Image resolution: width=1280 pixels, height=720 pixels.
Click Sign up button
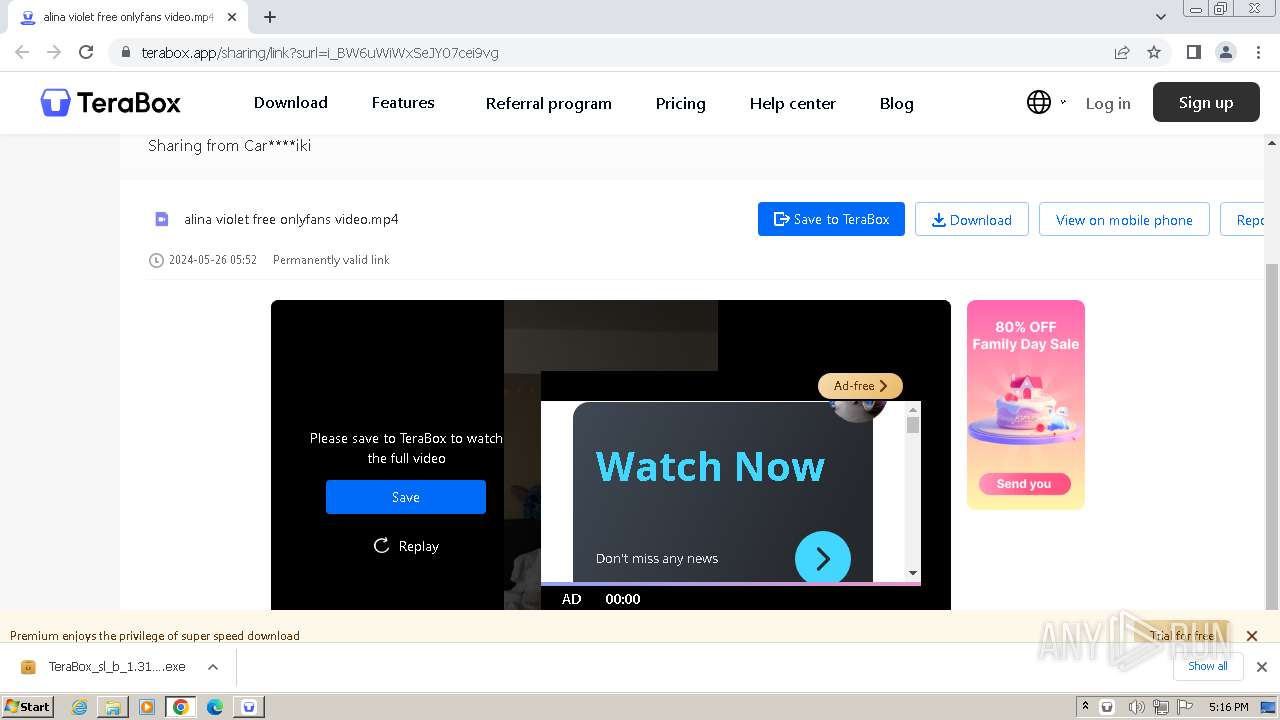point(1206,102)
